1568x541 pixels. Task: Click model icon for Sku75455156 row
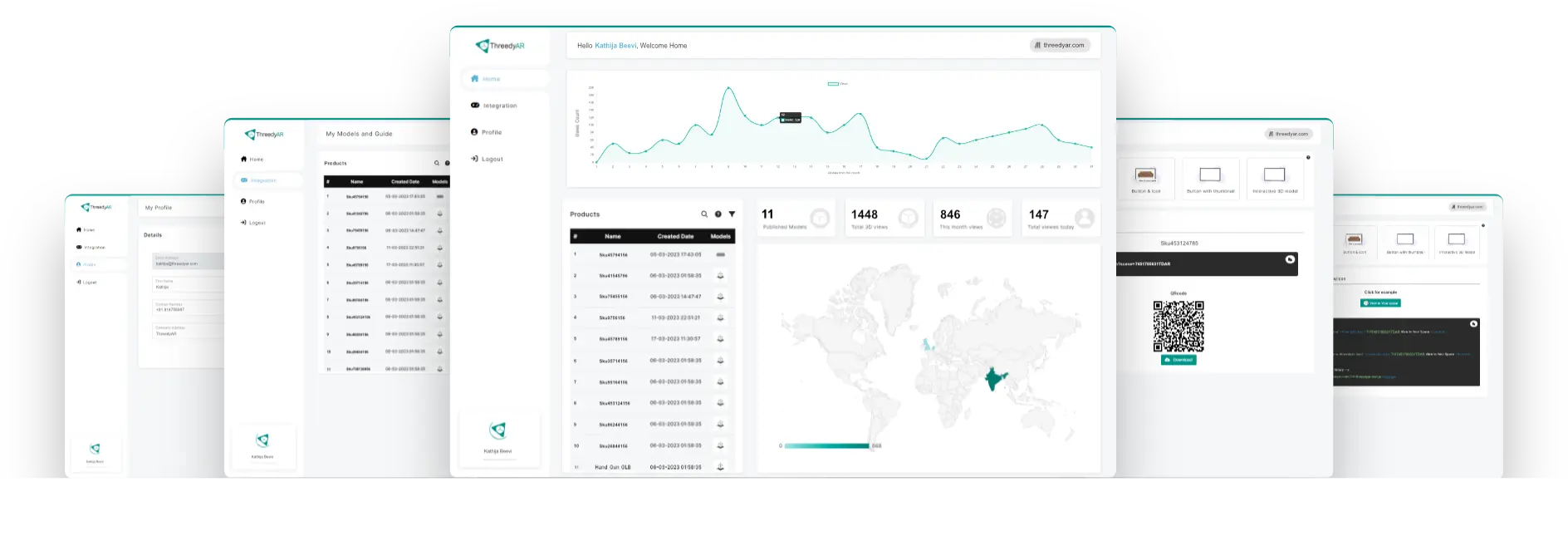[x=720, y=297]
